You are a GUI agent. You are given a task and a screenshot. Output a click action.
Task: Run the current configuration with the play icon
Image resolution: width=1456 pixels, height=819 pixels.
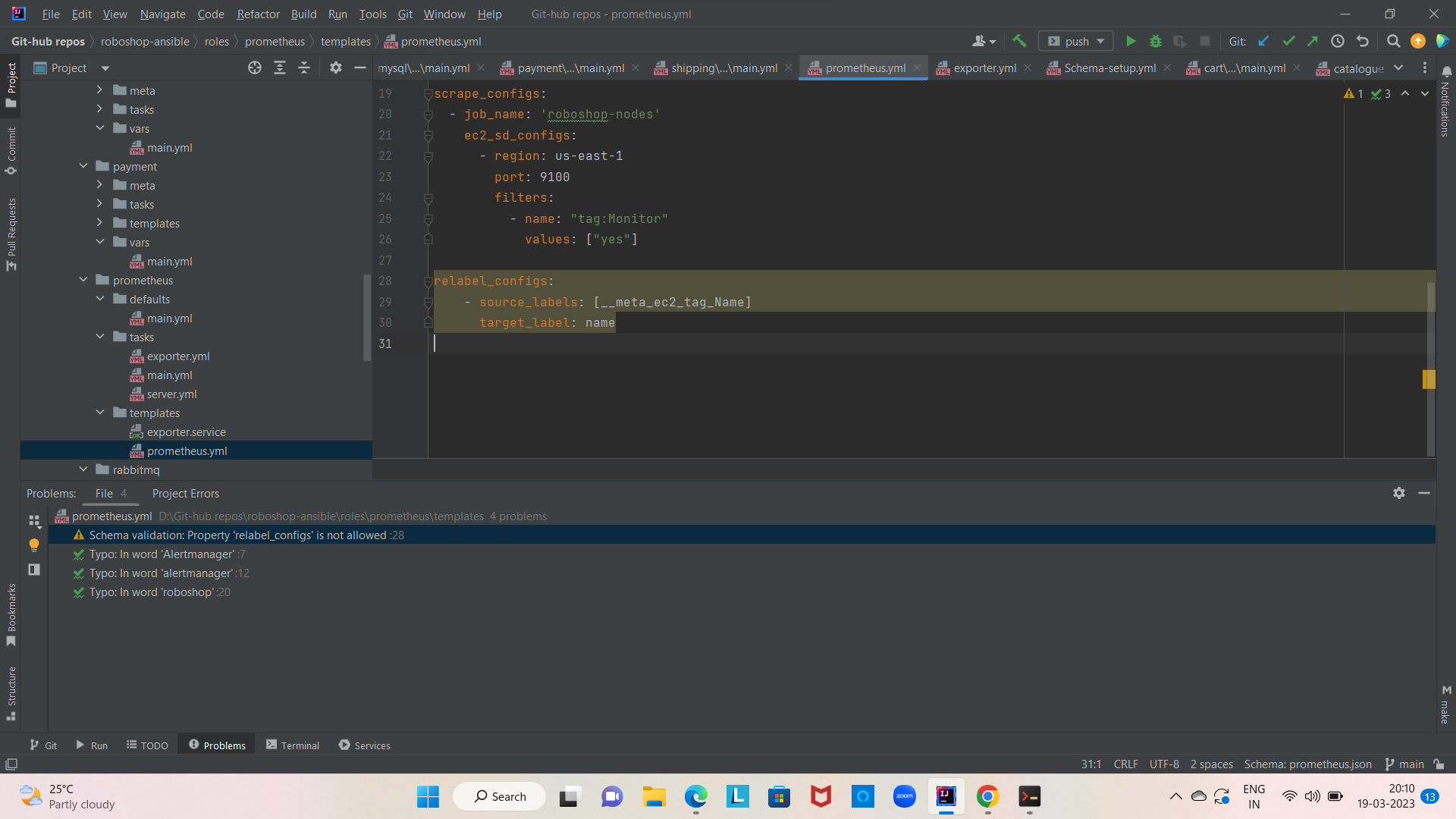tap(1130, 41)
